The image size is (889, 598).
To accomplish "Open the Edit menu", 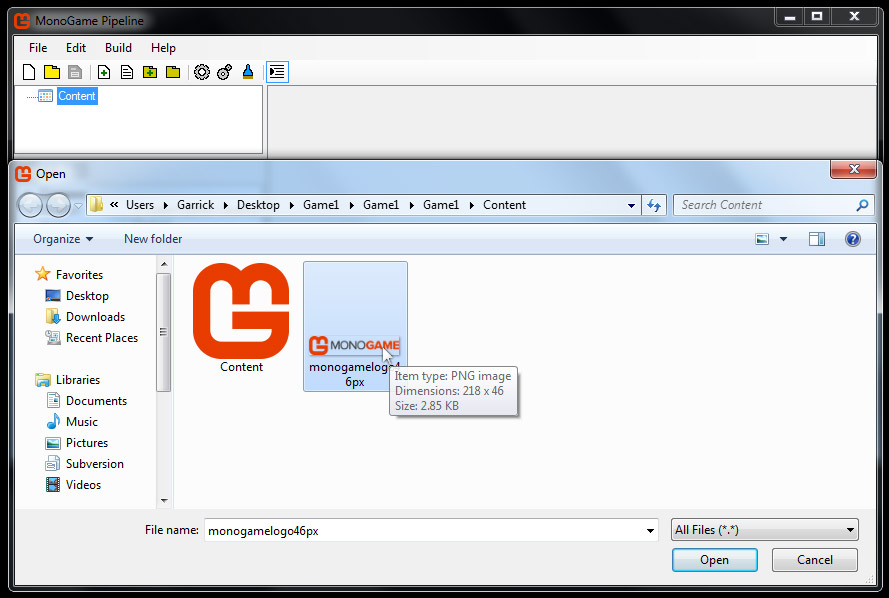I will (x=76, y=48).
